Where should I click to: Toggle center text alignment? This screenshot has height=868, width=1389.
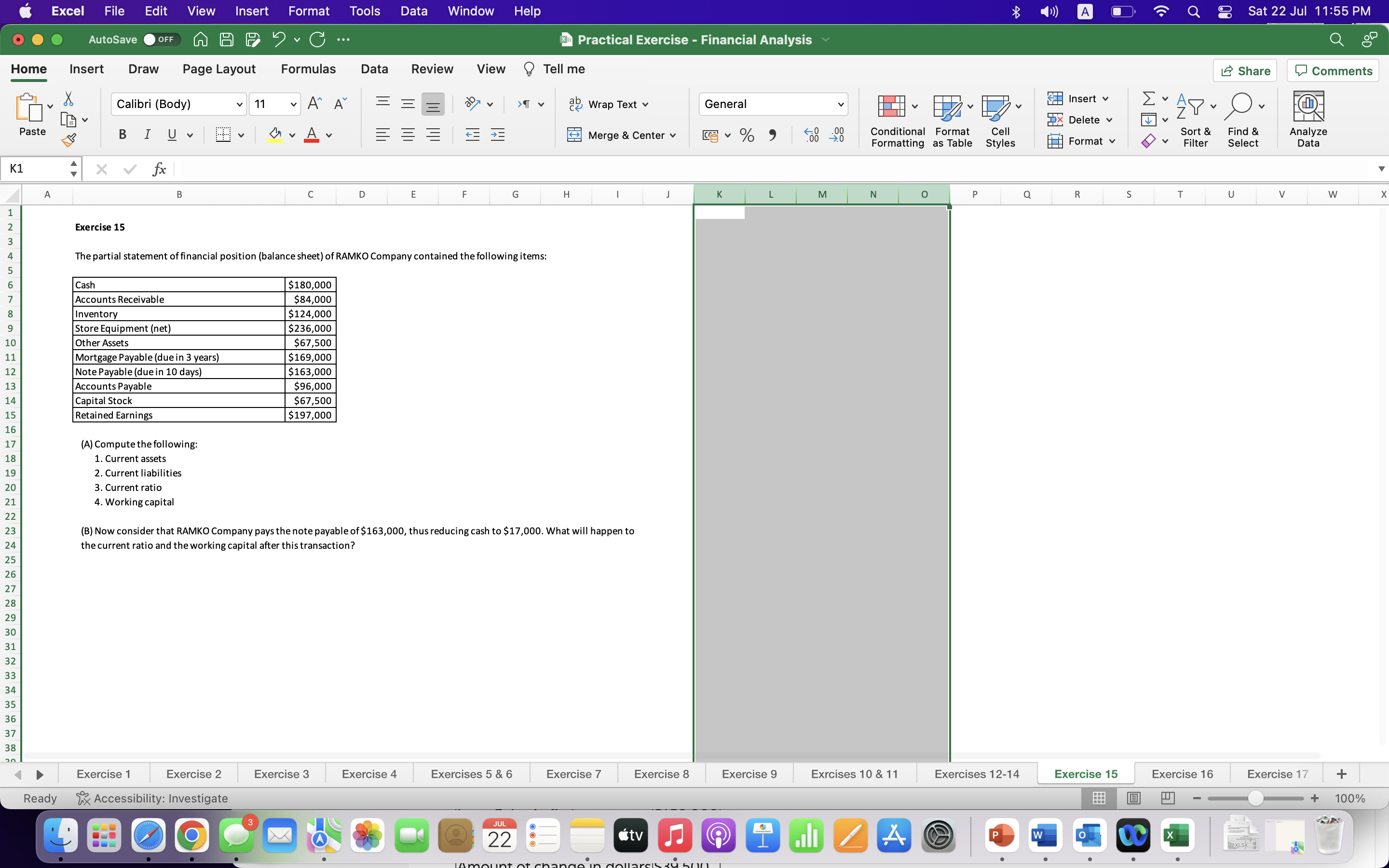[x=408, y=135]
